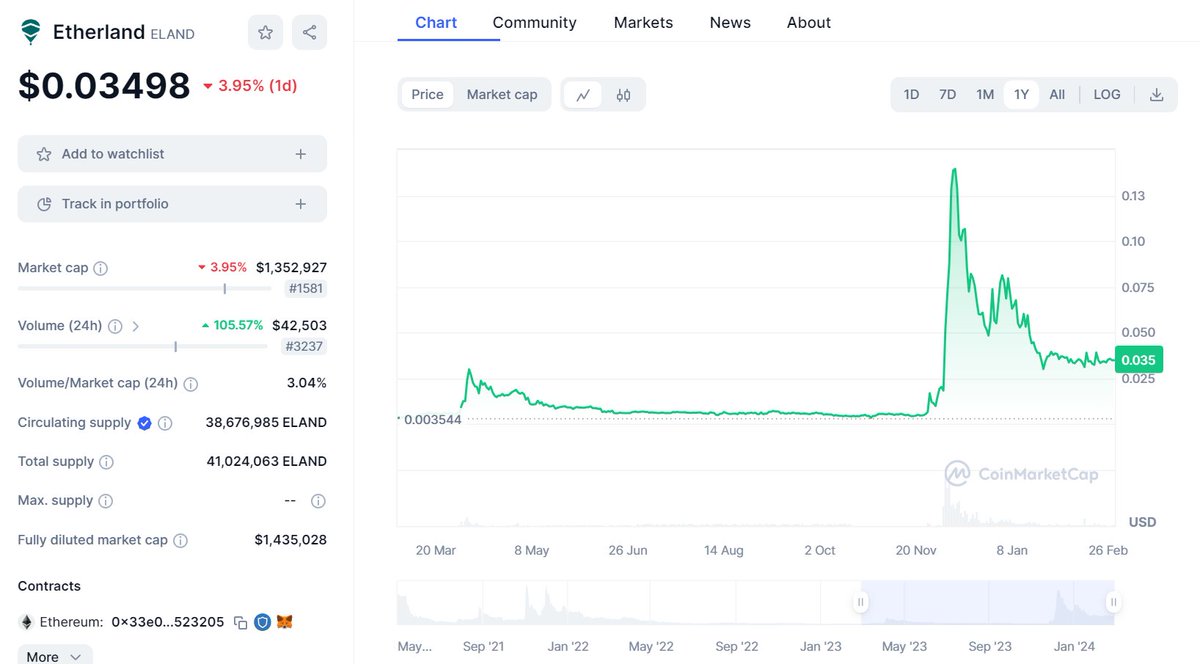Image resolution: width=1200 pixels, height=664 pixels.
Task: Click the $0.03498 price text
Action: [104, 86]
